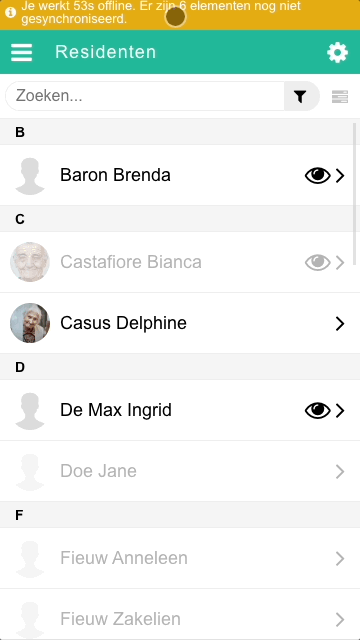Expand Casus Delphine with chevron

click(x=340, y=324)
